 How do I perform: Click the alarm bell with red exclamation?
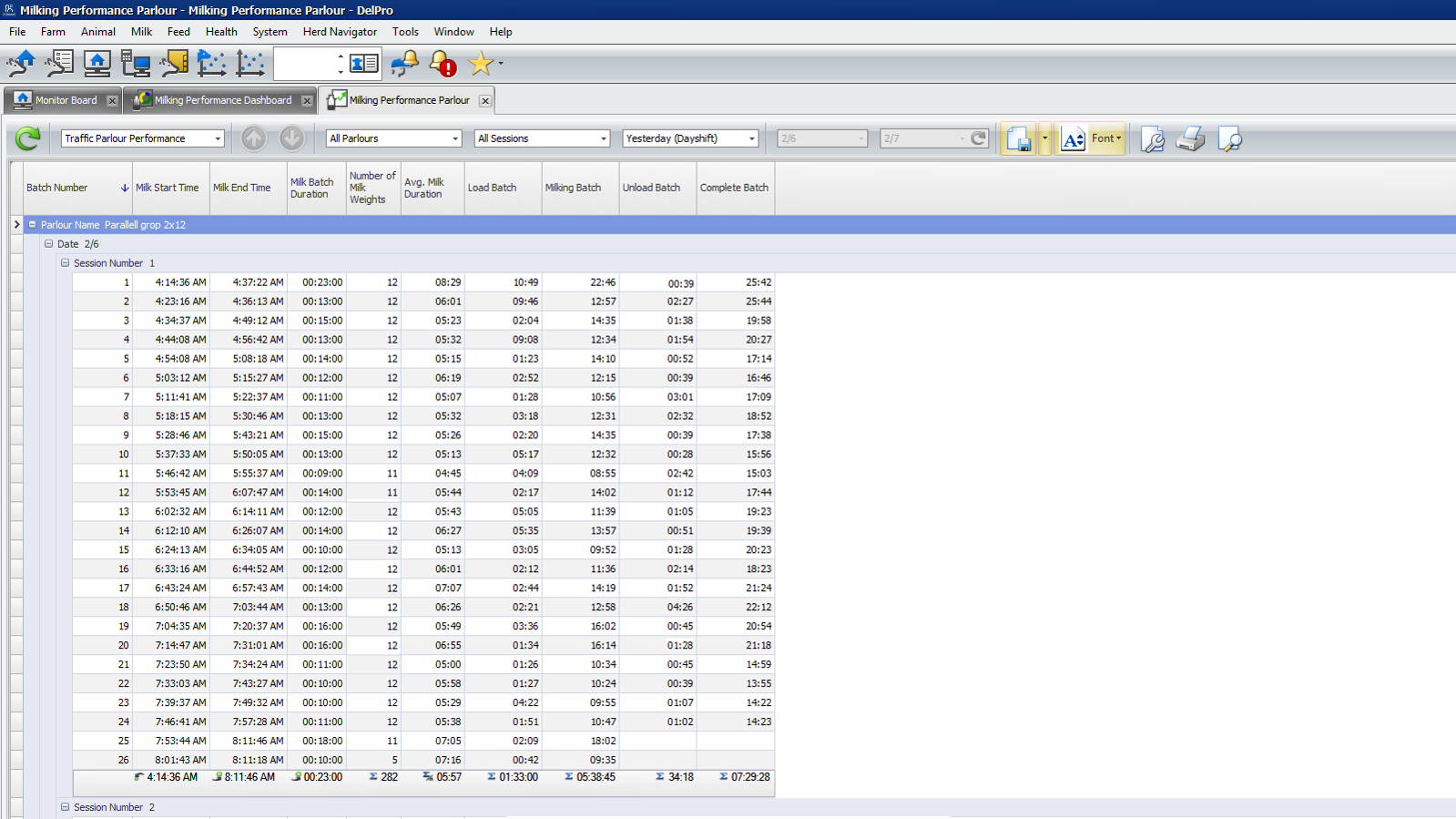443,64
